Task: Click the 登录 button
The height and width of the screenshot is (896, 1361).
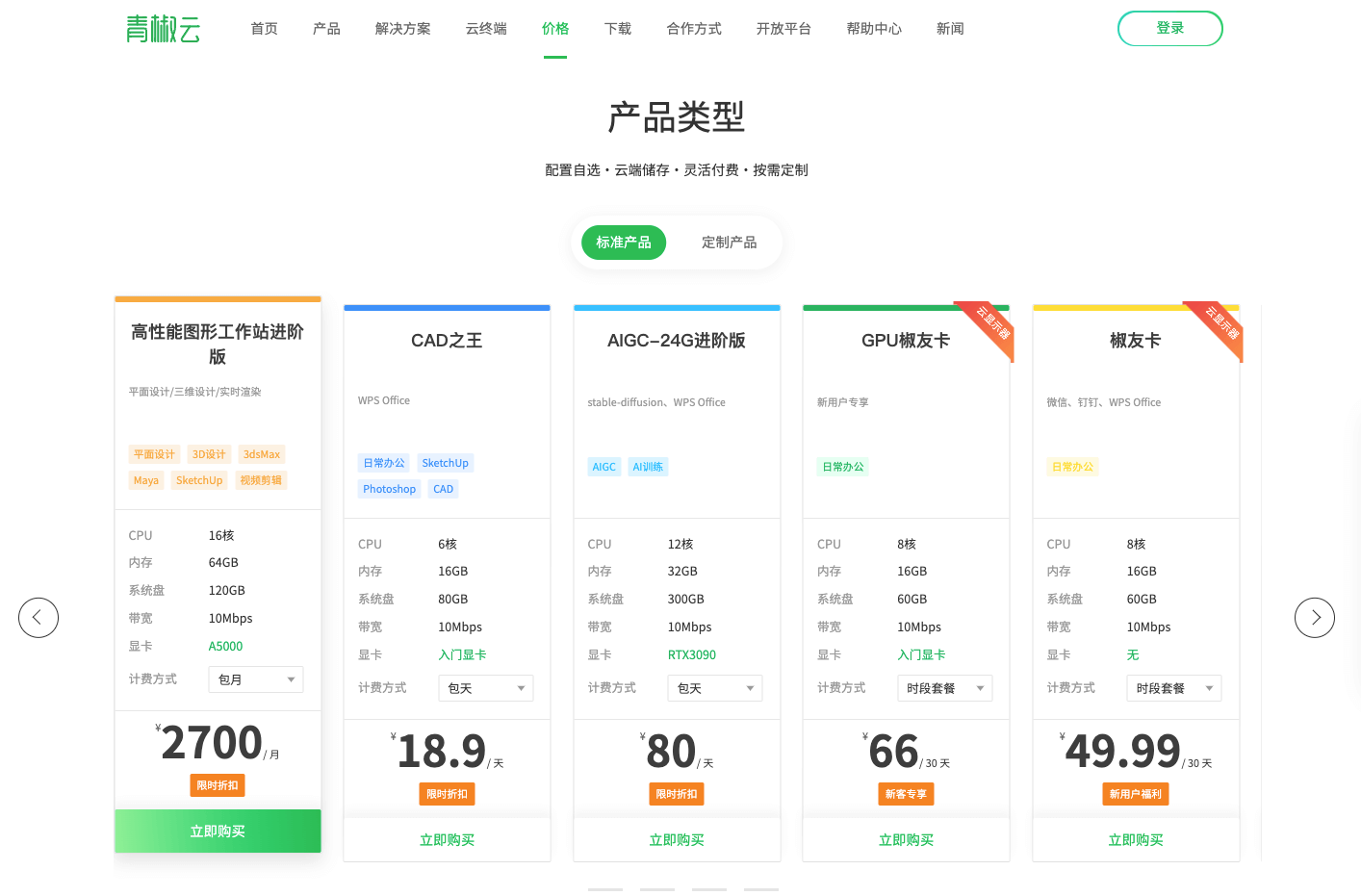Action: [1170, 28]
